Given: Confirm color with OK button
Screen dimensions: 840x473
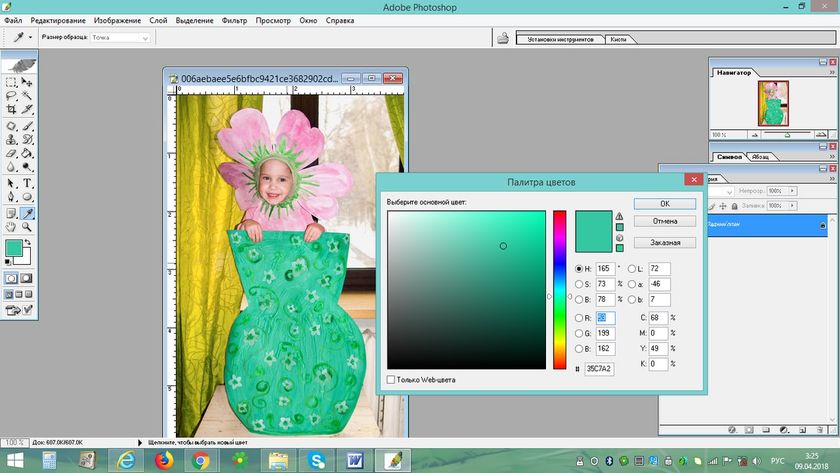Looking at the screenshot, I should tap(665, 204).
